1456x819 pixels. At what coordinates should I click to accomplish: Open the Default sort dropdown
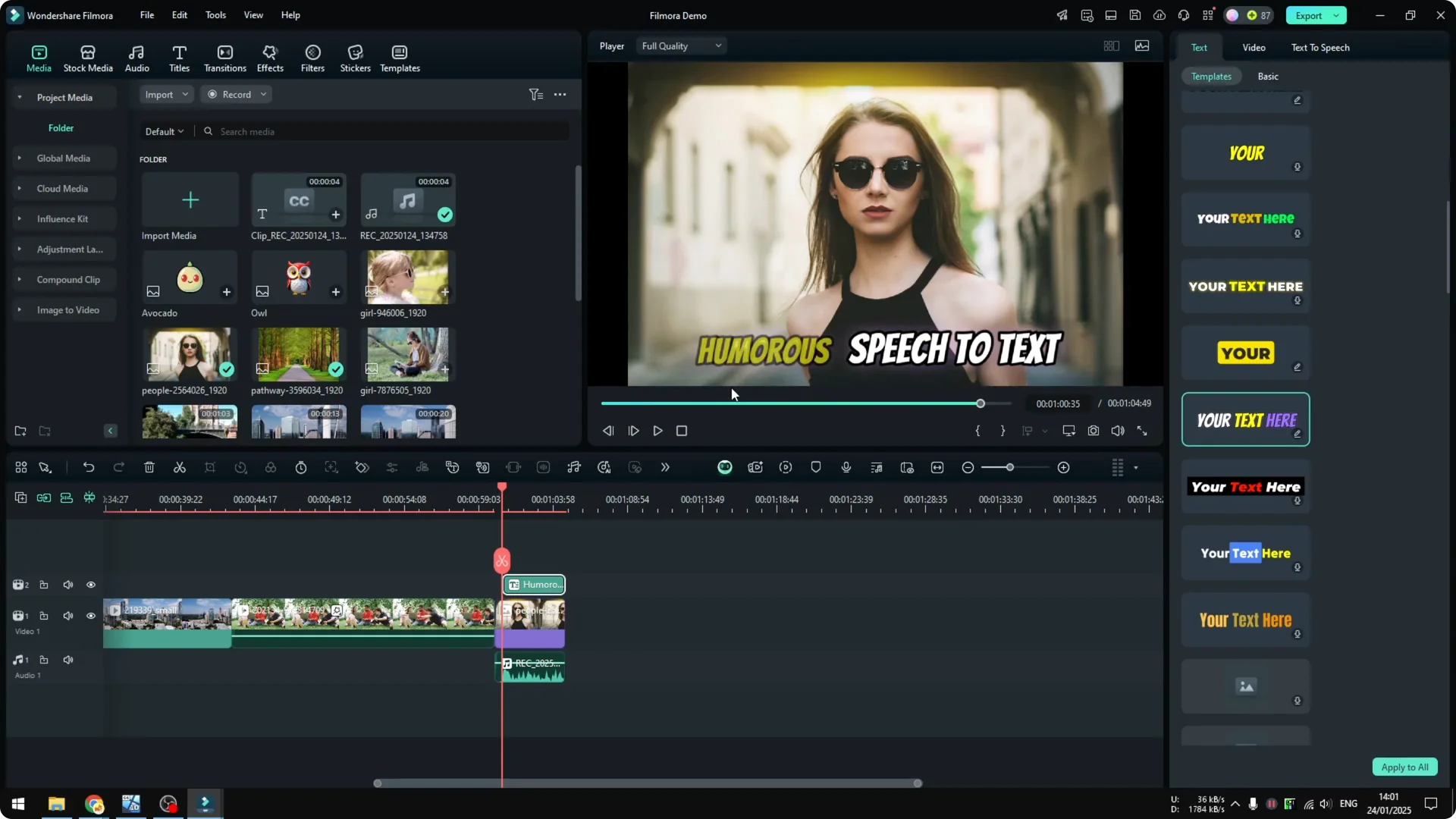(165, 132)
